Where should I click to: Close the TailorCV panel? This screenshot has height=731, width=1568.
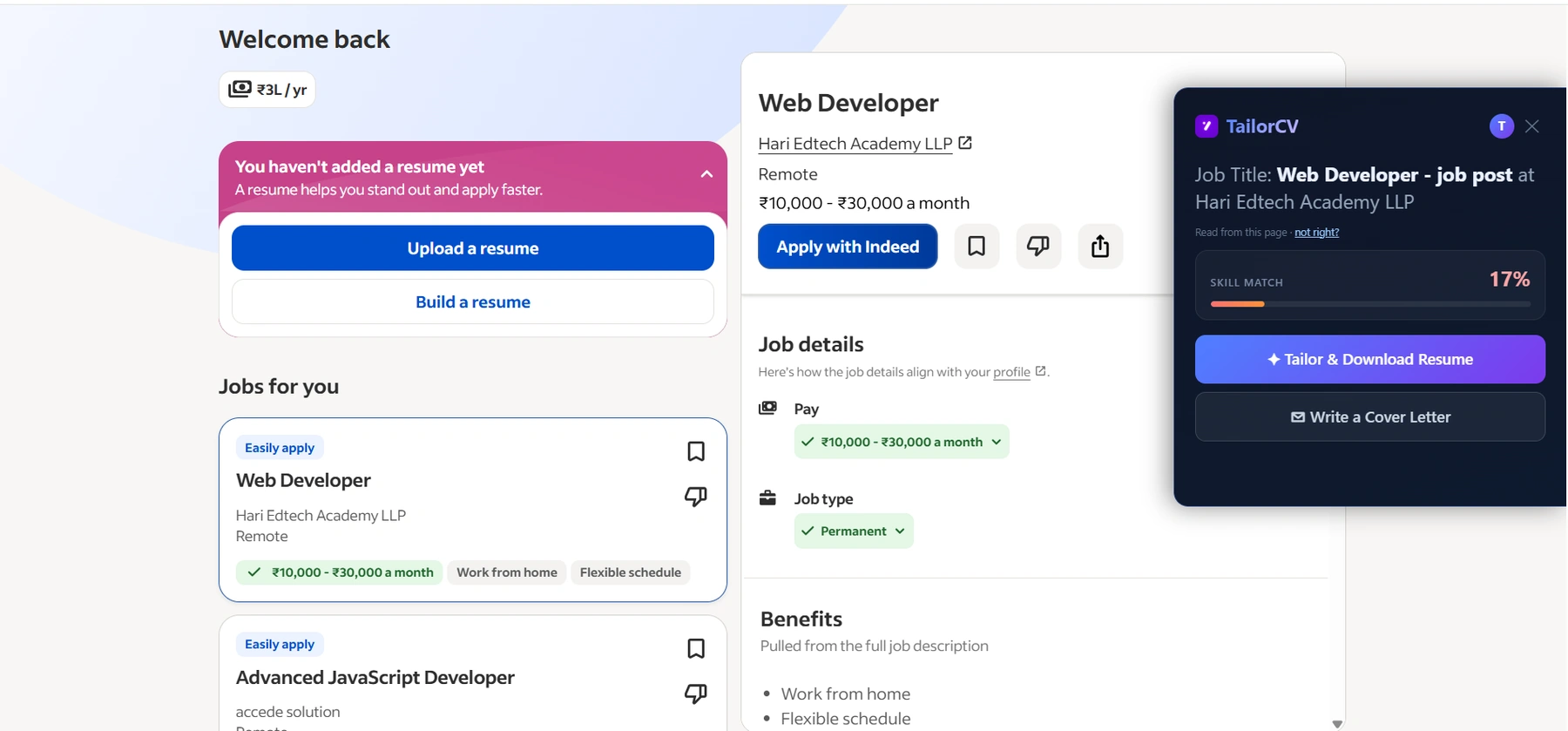click(1532, 126)
